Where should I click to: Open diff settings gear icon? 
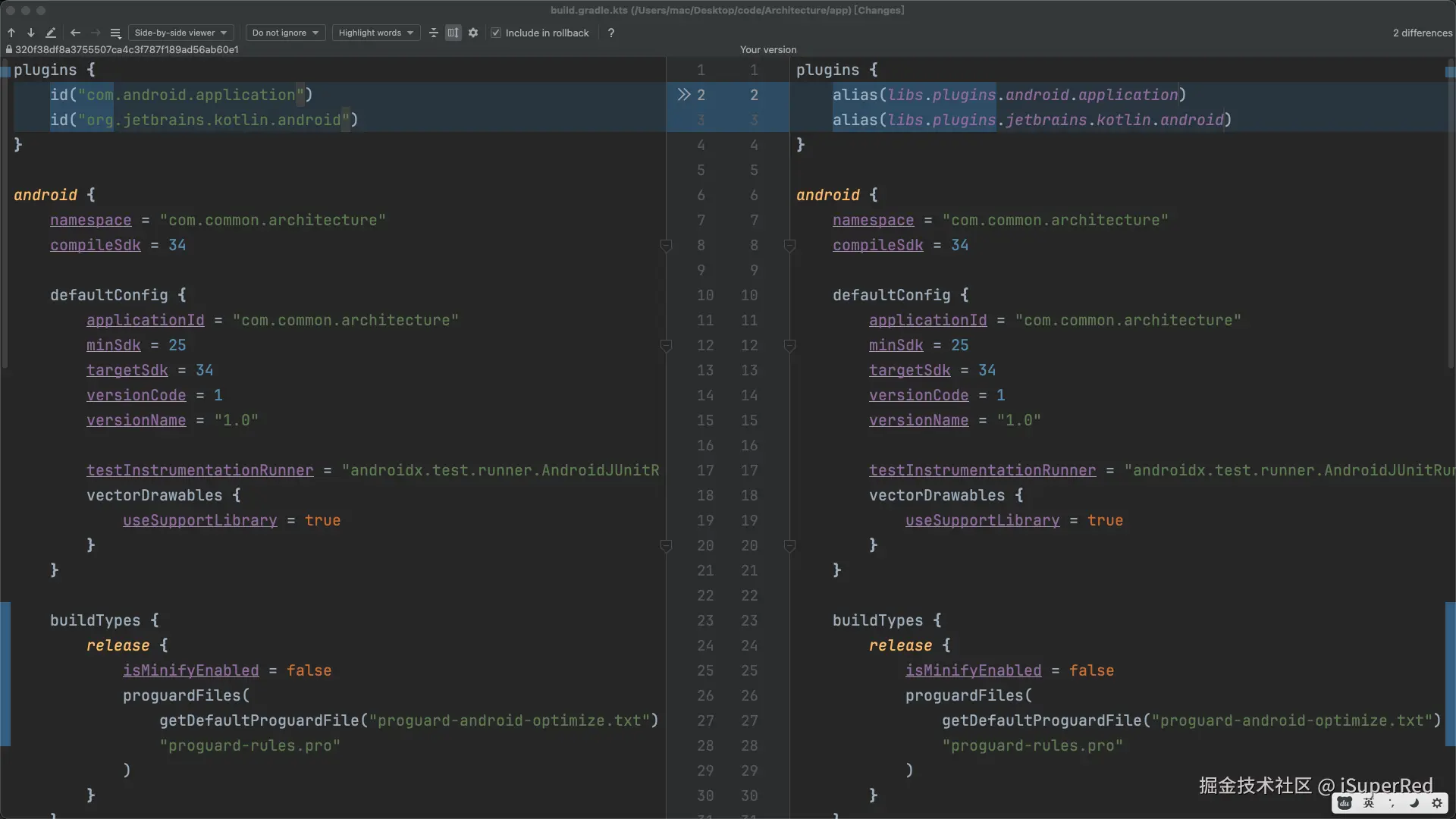coord(473,33)
